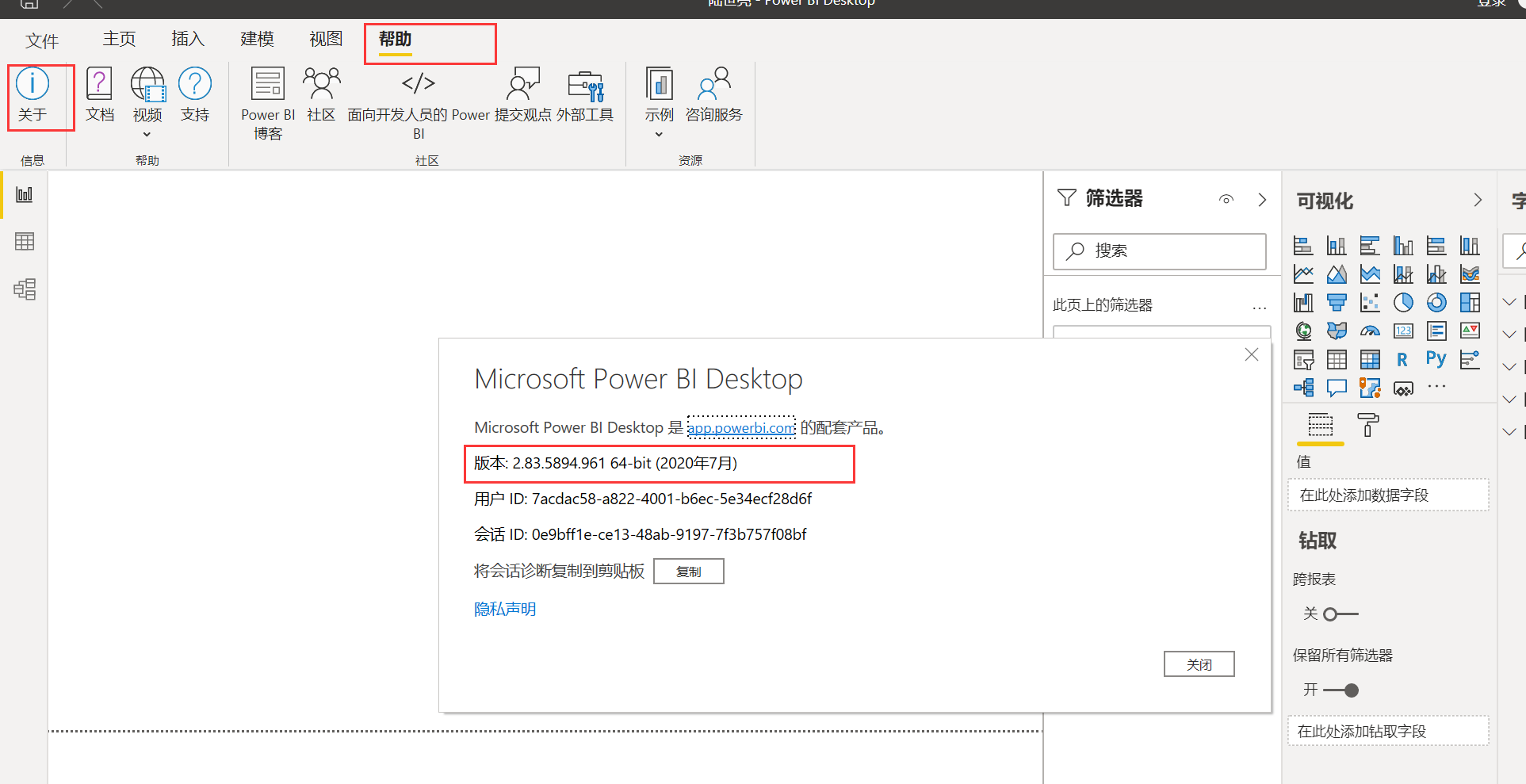Open the Support (支持) icon

coord(195,83)
